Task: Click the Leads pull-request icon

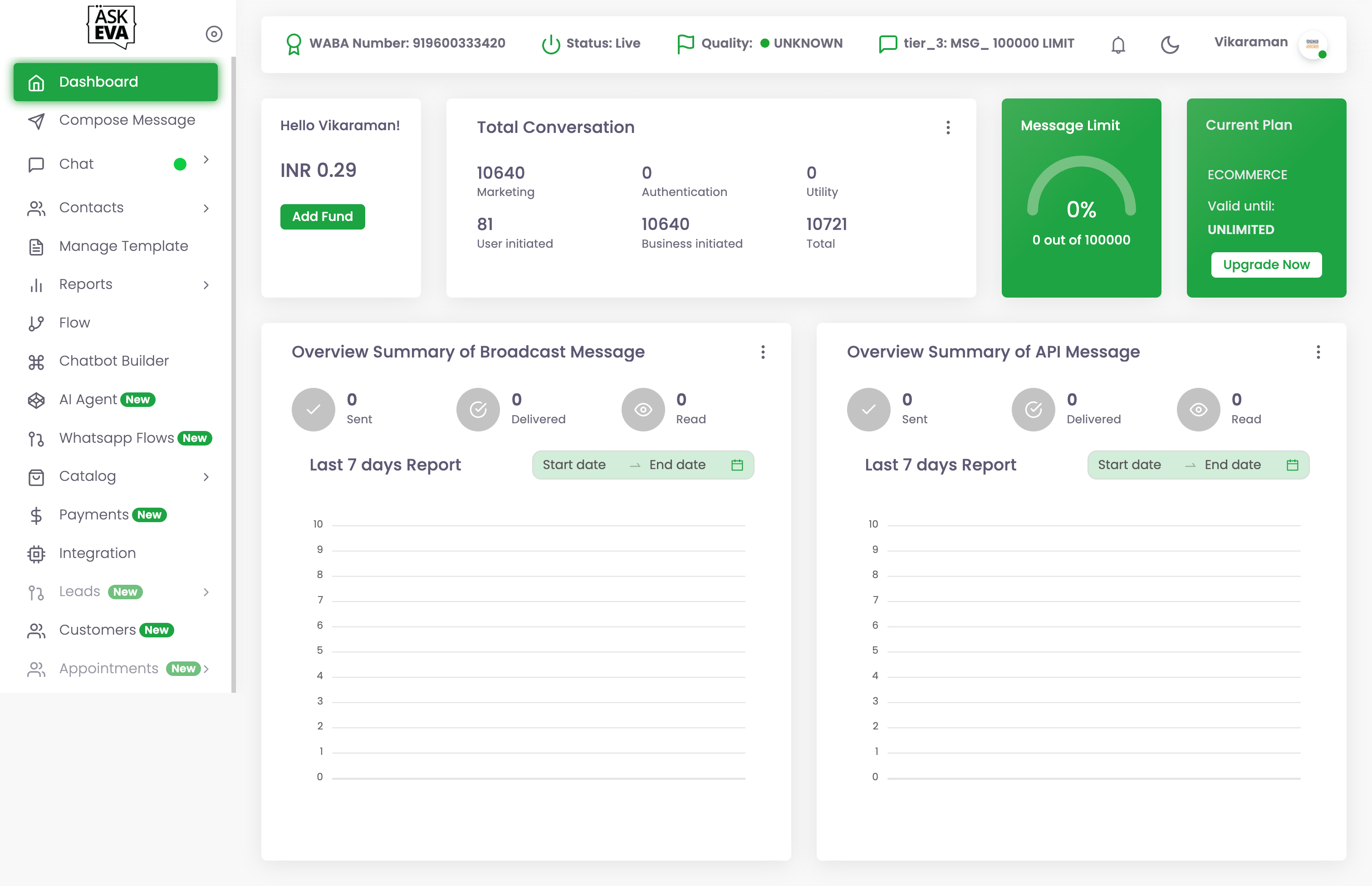Action: coord(36,592)
